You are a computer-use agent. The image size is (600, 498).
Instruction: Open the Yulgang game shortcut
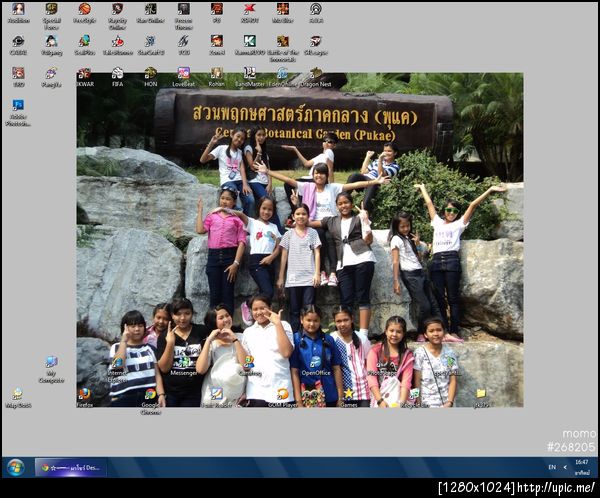[51, 45]
